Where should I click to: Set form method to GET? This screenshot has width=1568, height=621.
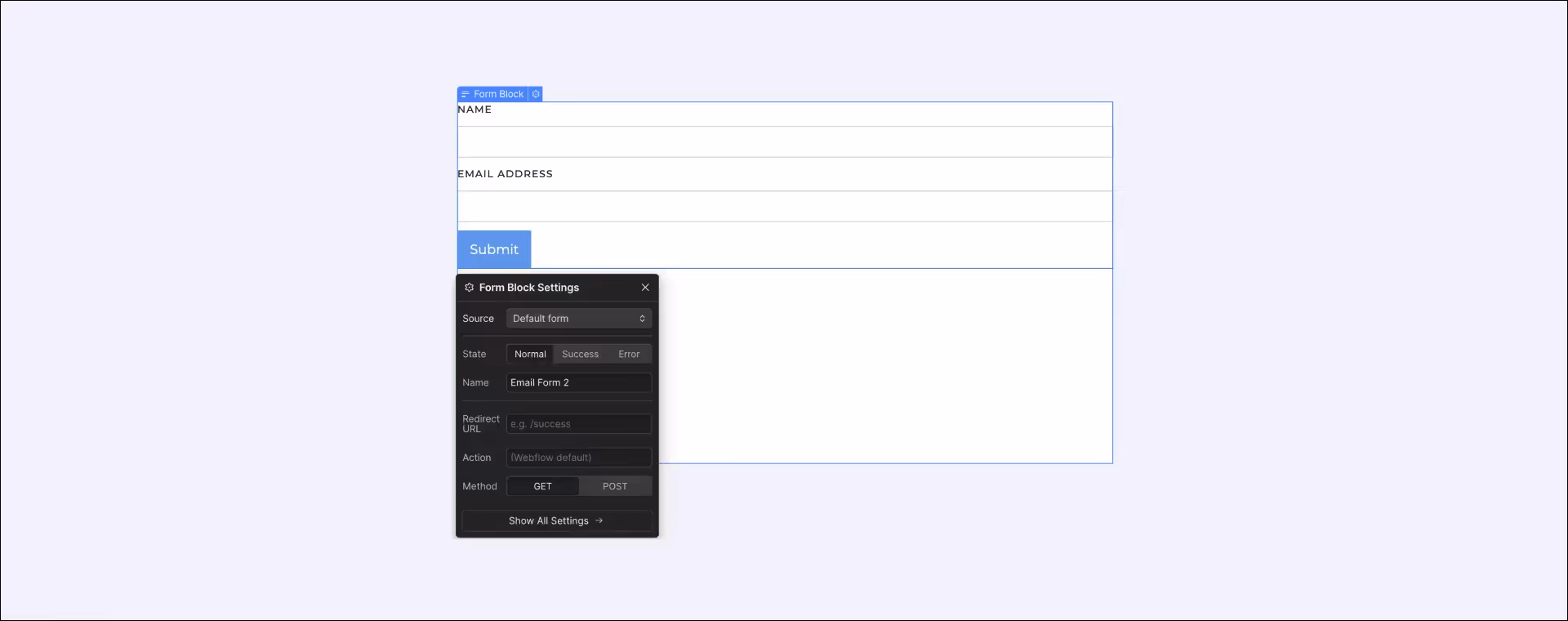pos(543,486)
